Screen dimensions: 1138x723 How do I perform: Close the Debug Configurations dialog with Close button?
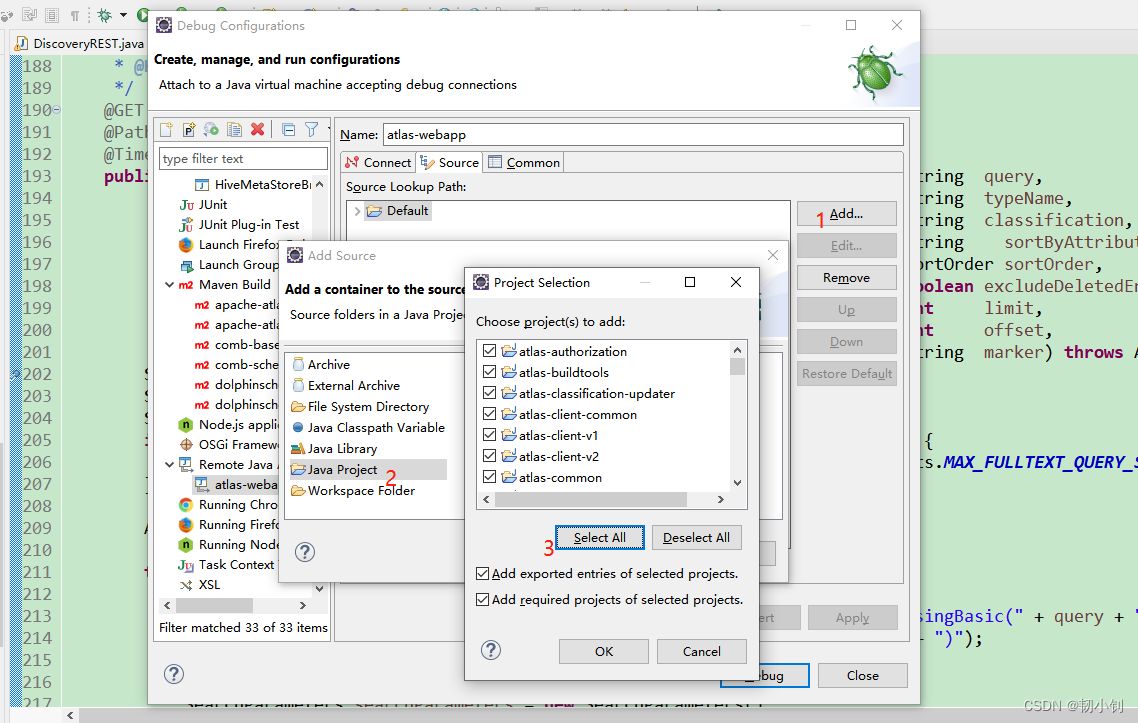click(x=862, y=675)
